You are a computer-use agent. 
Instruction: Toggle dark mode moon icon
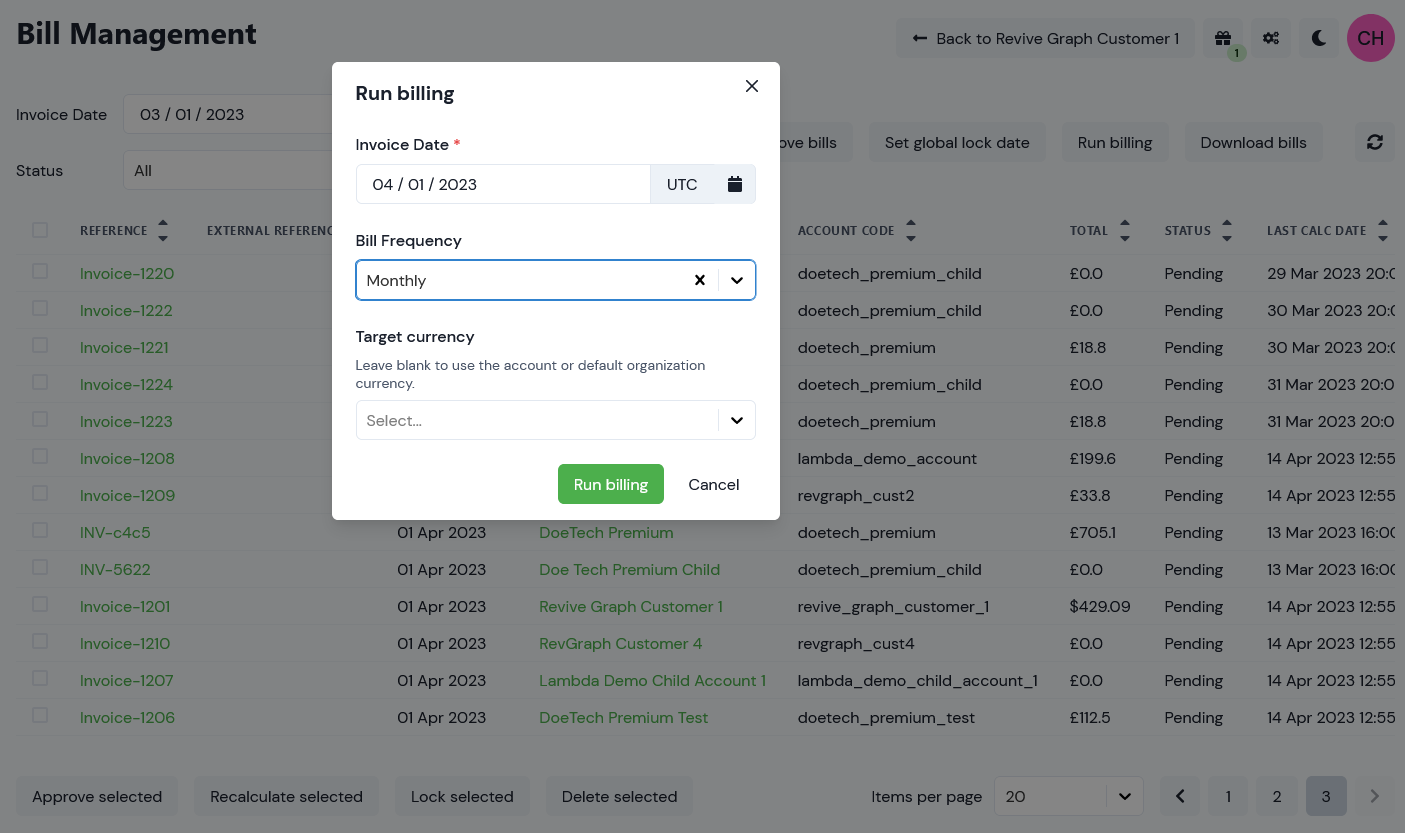1319,38
